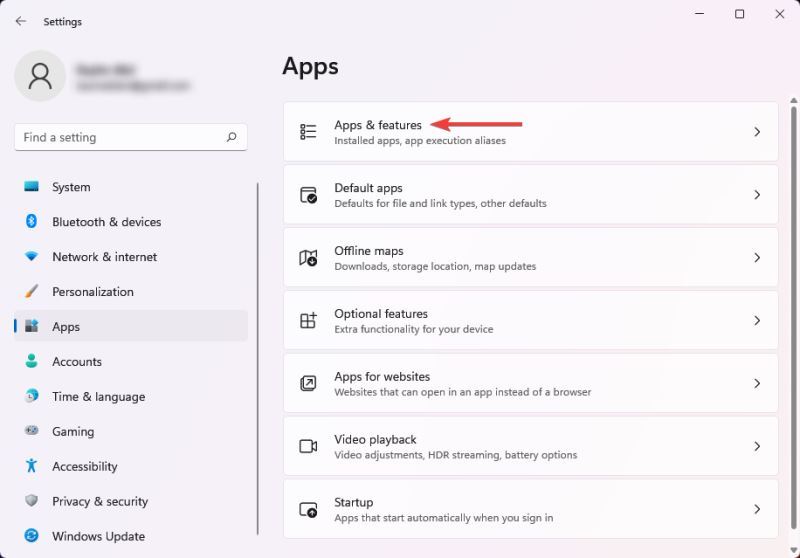800x558 pixels.
Task: Click the Bluetooth & devices icon
Action: point(31,222)
